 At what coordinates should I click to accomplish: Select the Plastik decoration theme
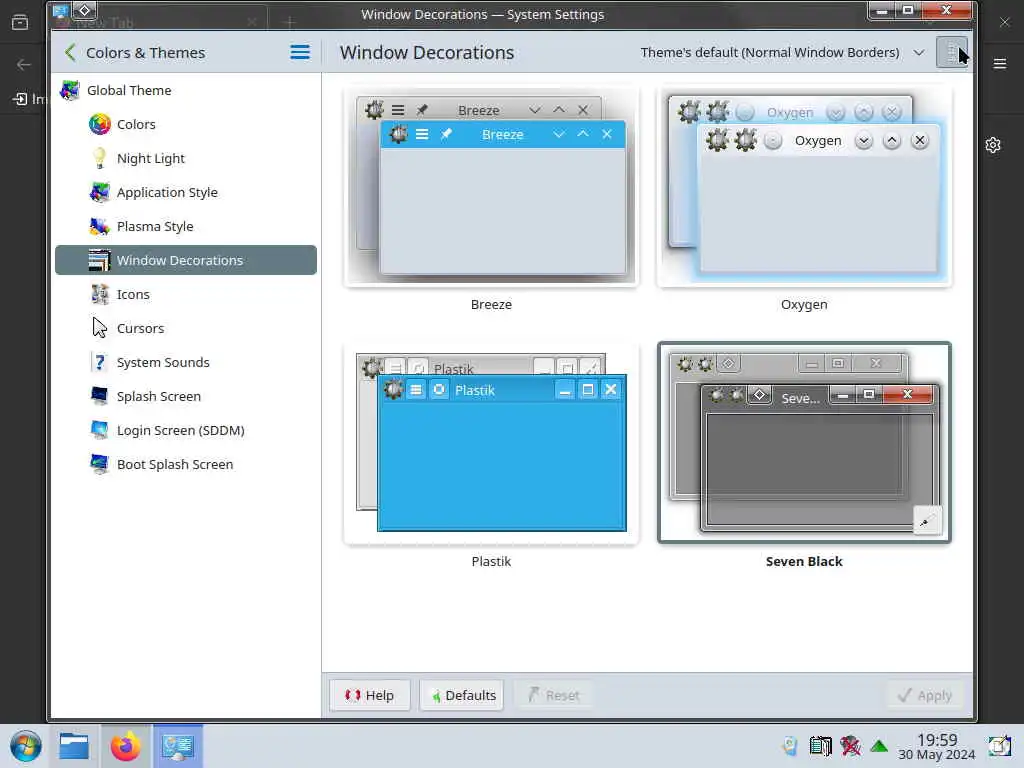click(x=491, y=443)
